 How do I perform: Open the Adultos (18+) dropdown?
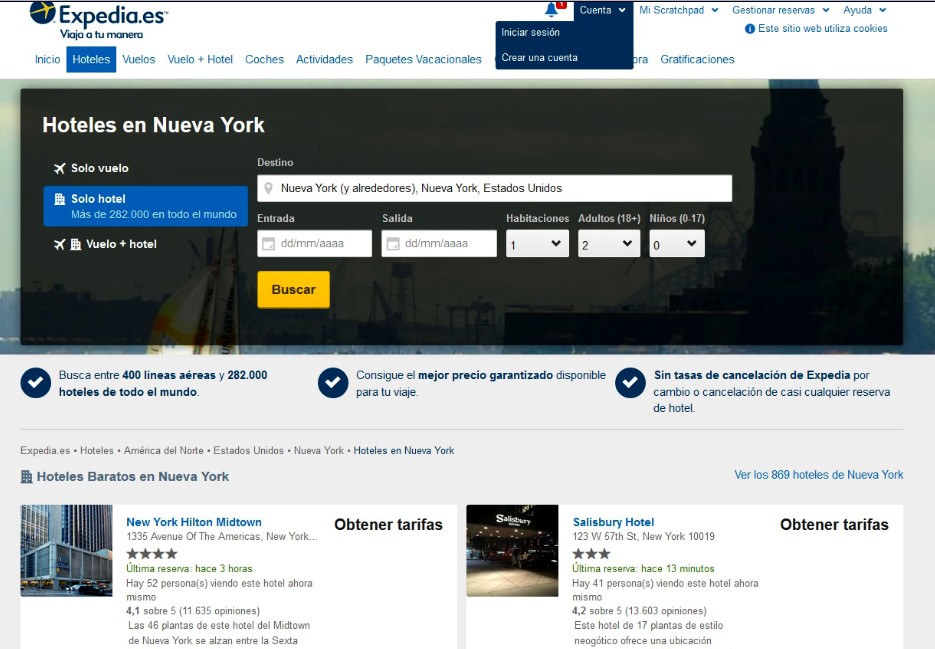coord(609,244)
